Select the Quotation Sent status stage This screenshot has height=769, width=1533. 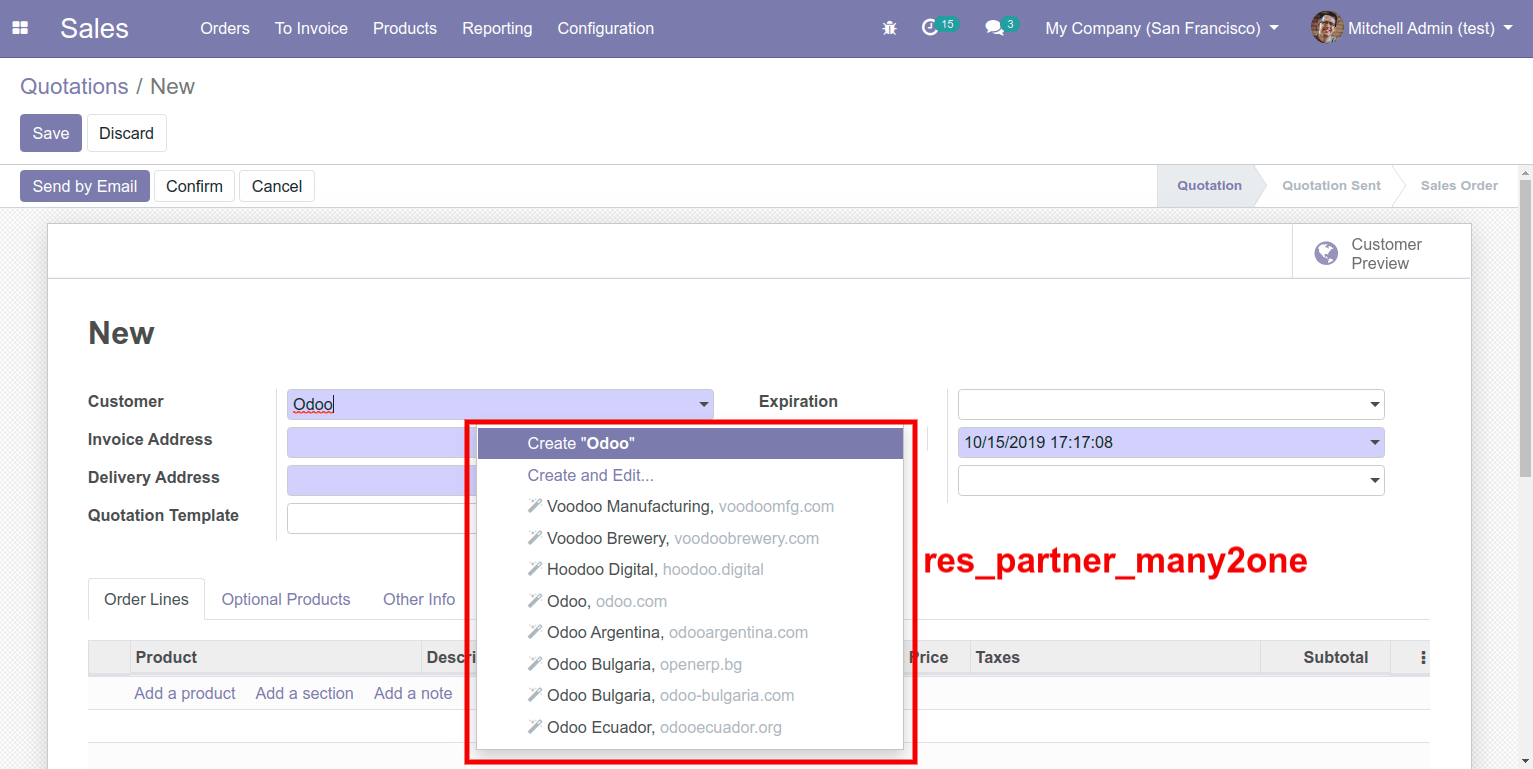point(1331,186)
